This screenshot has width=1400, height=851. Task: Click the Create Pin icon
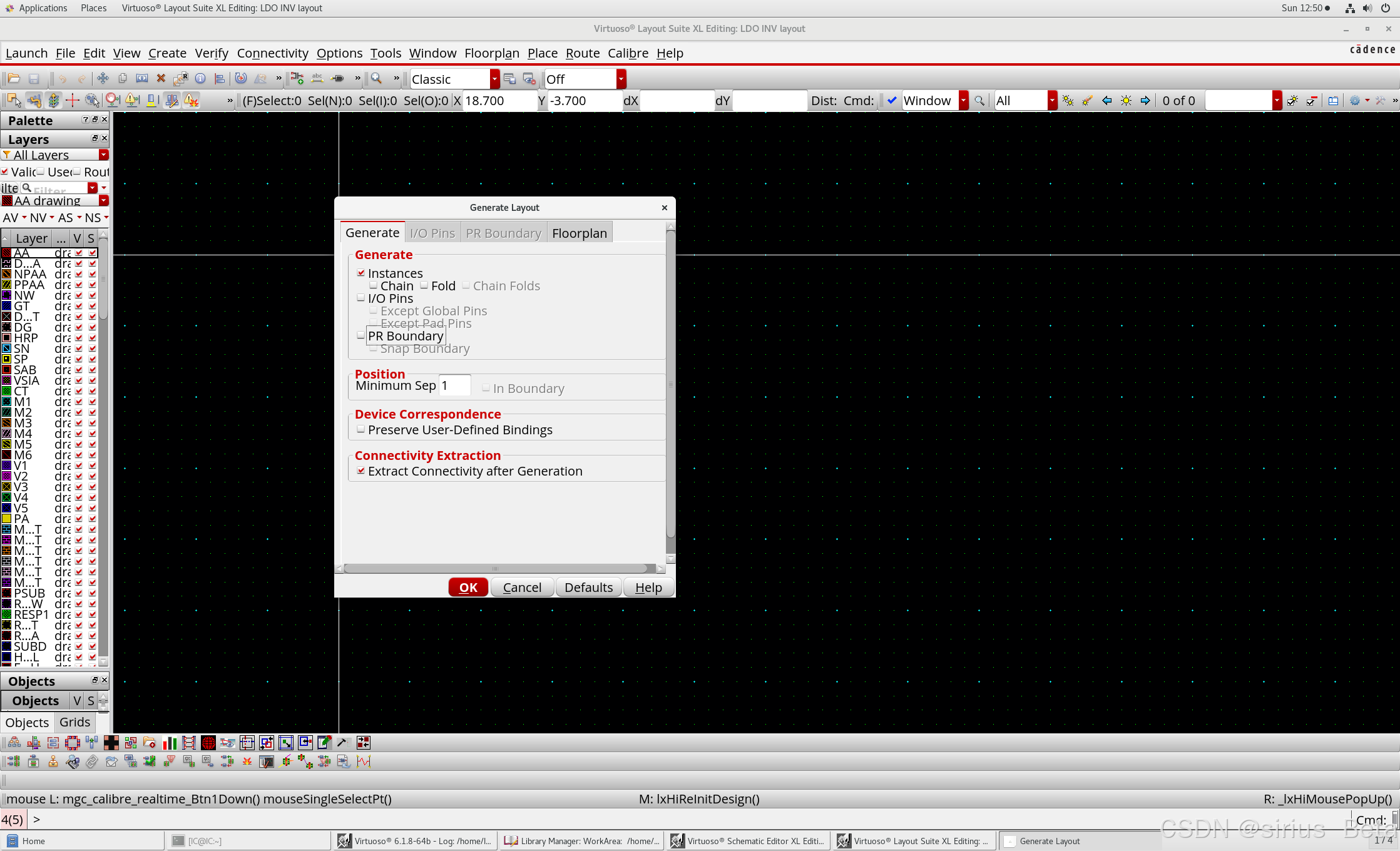337,78
